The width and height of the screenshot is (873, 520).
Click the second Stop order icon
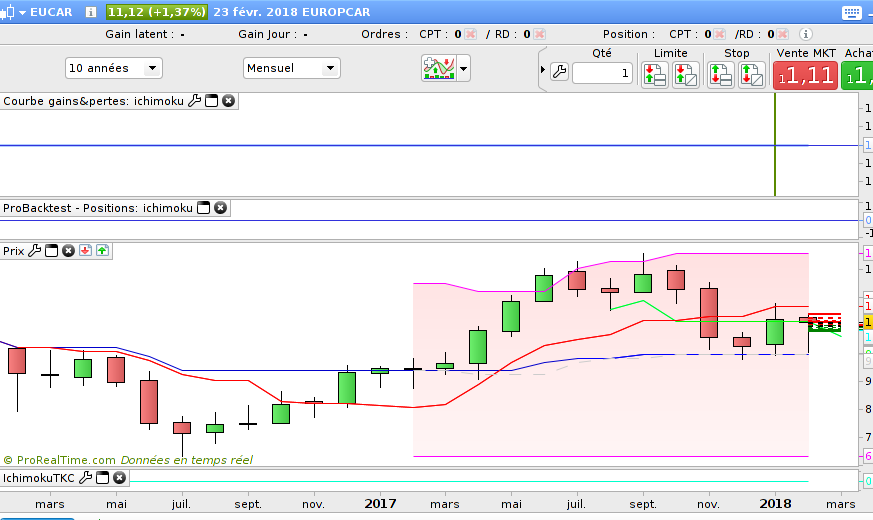pos(752,75)
